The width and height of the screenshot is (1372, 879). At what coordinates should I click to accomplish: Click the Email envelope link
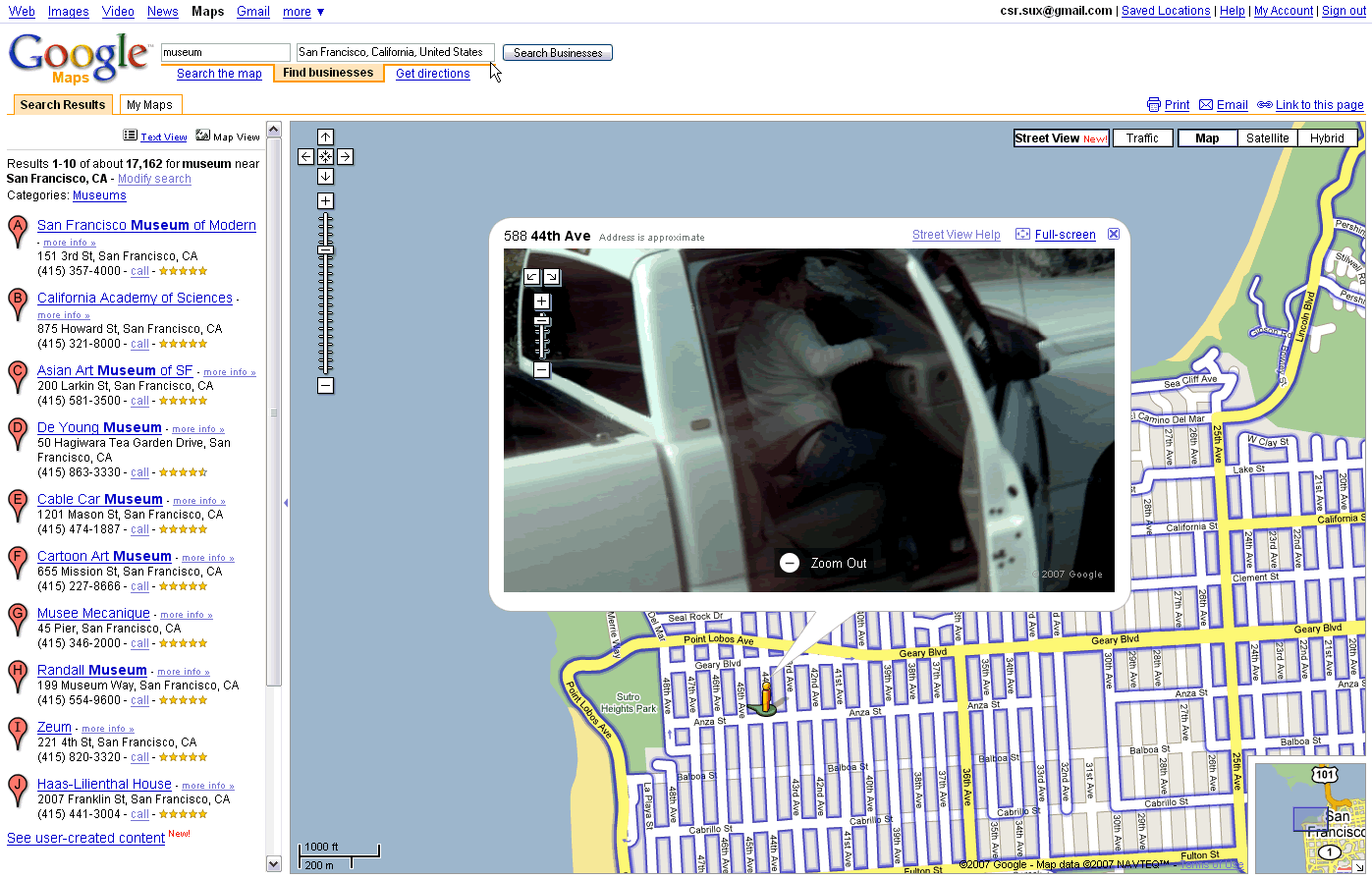pyautogui.click(x=1224, y=105)
